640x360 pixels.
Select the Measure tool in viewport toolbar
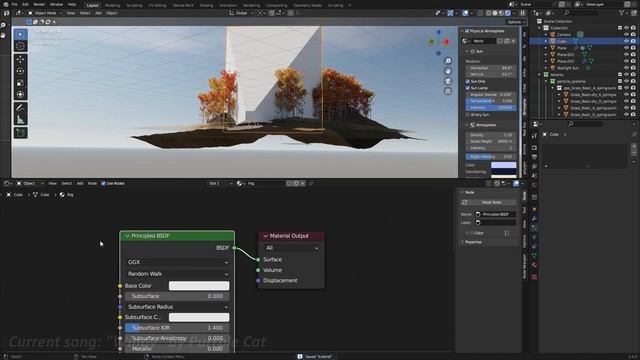click(20, 120)
